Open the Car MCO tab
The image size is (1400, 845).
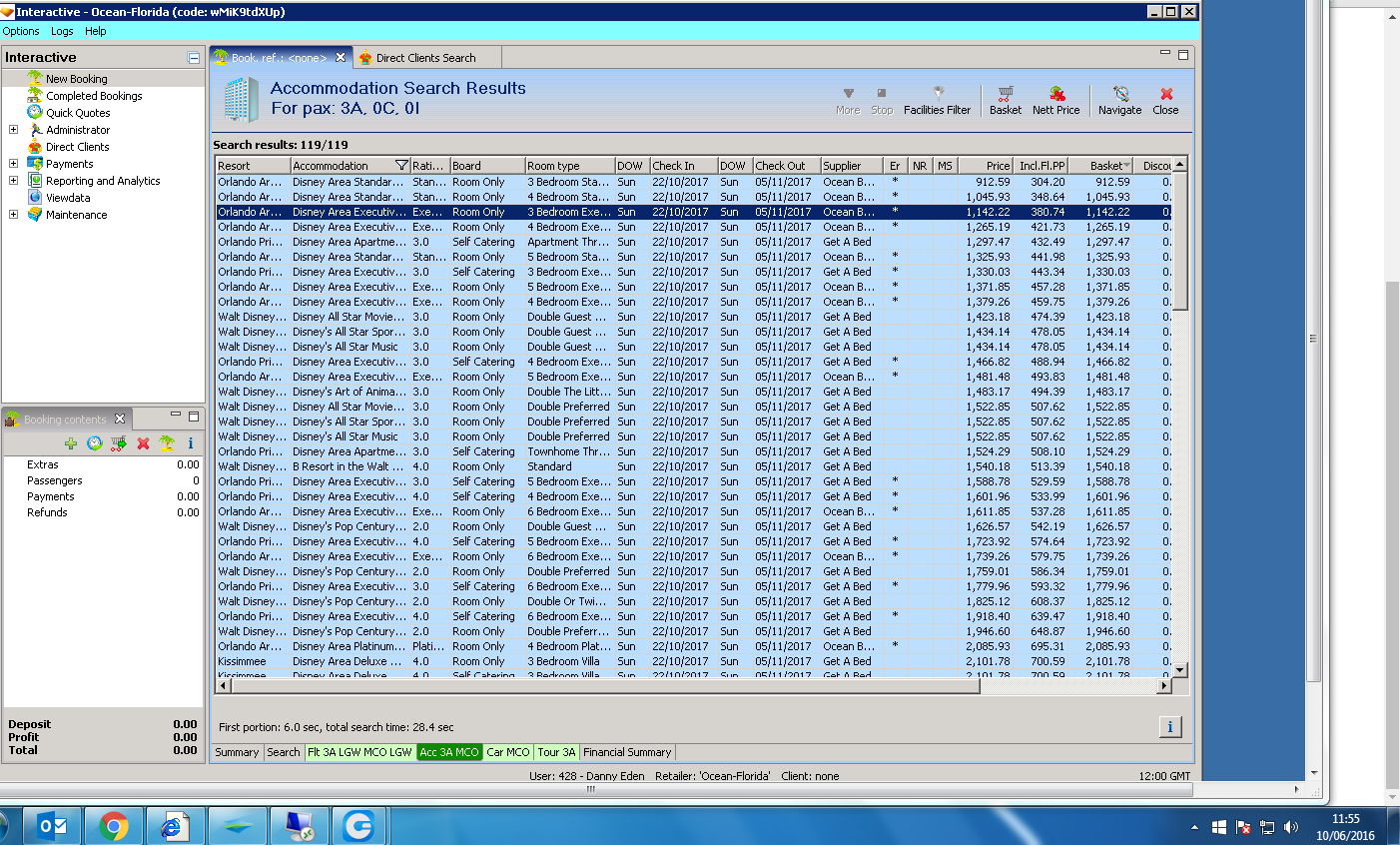click(508, 752)
